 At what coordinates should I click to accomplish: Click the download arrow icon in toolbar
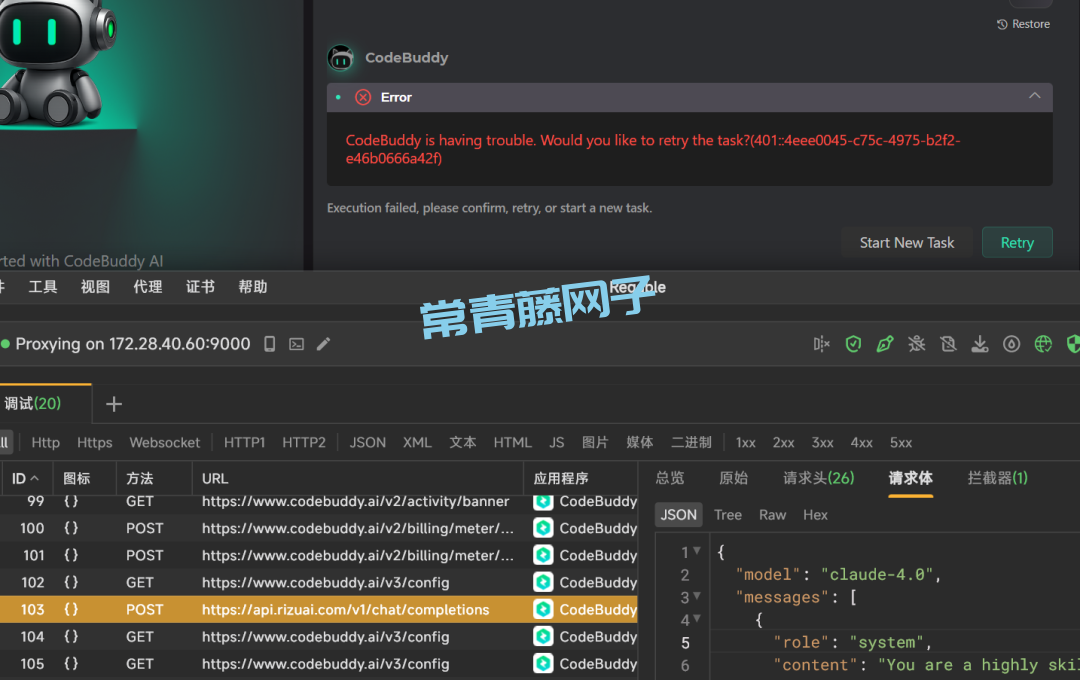tap(980, 344)
